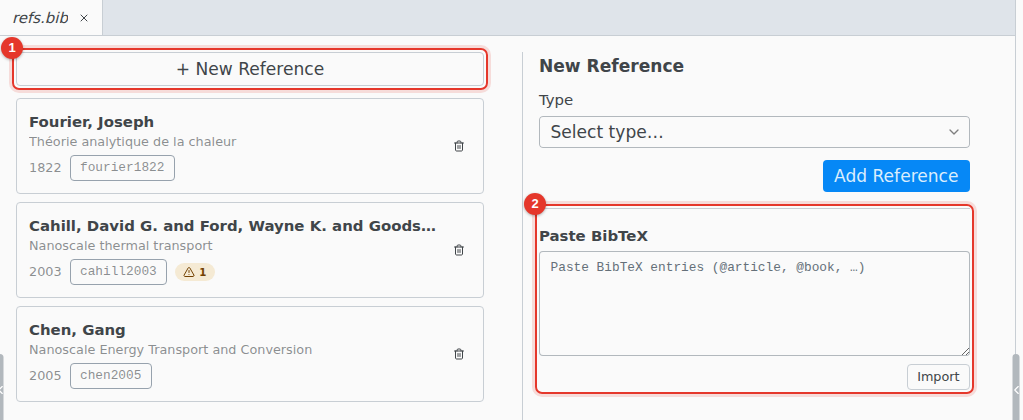Focus the Paste BibTeX text area

754,304
